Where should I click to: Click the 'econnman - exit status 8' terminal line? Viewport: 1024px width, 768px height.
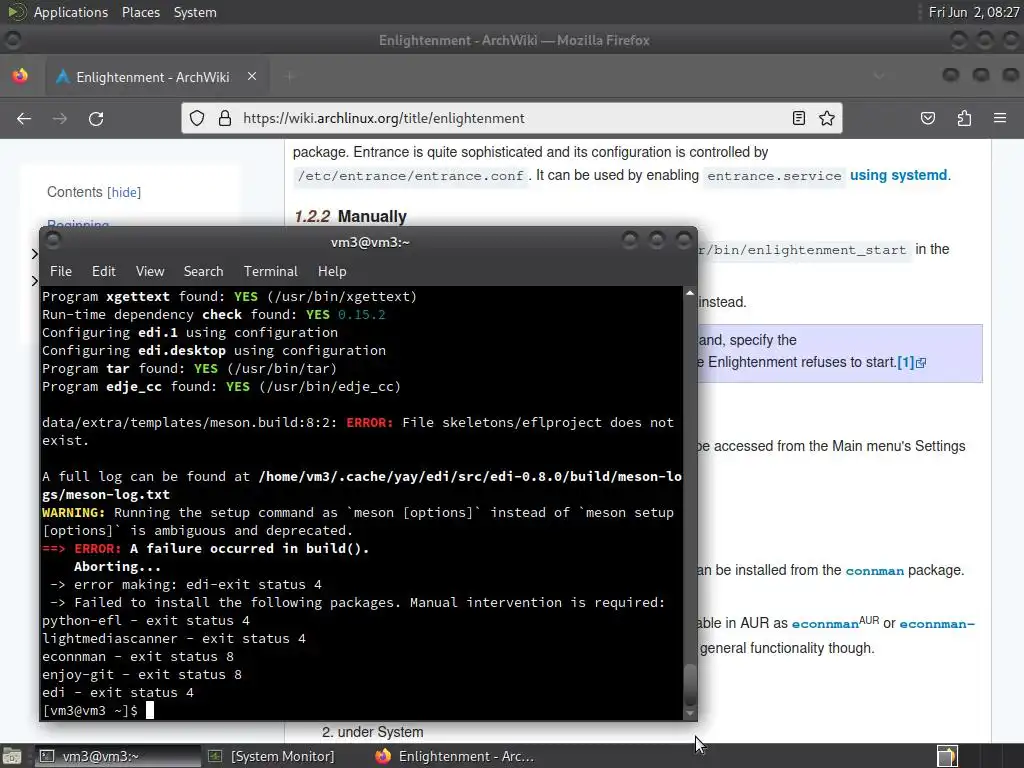click(x=138, y=656)
